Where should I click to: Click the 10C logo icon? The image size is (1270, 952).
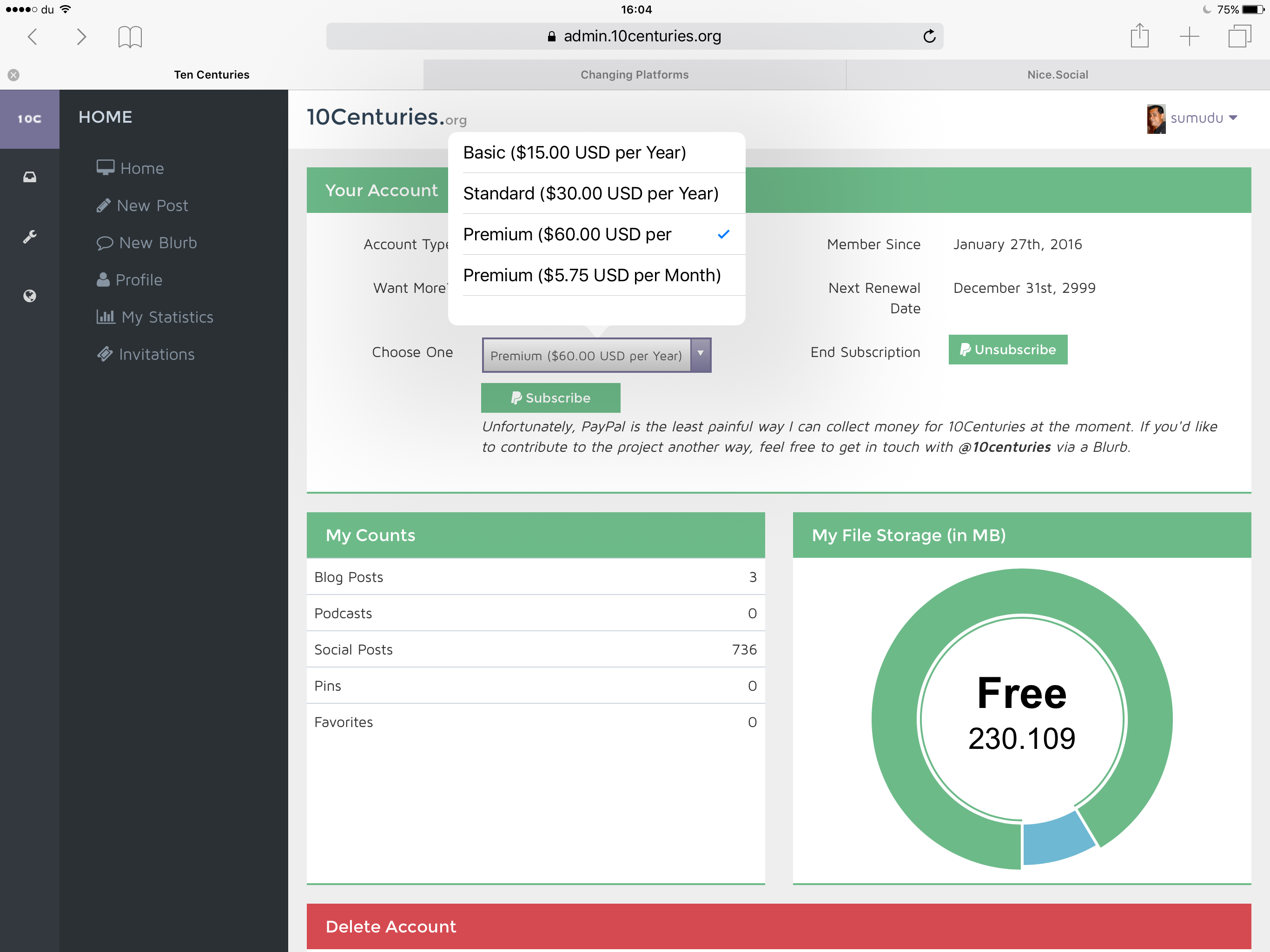29,119
